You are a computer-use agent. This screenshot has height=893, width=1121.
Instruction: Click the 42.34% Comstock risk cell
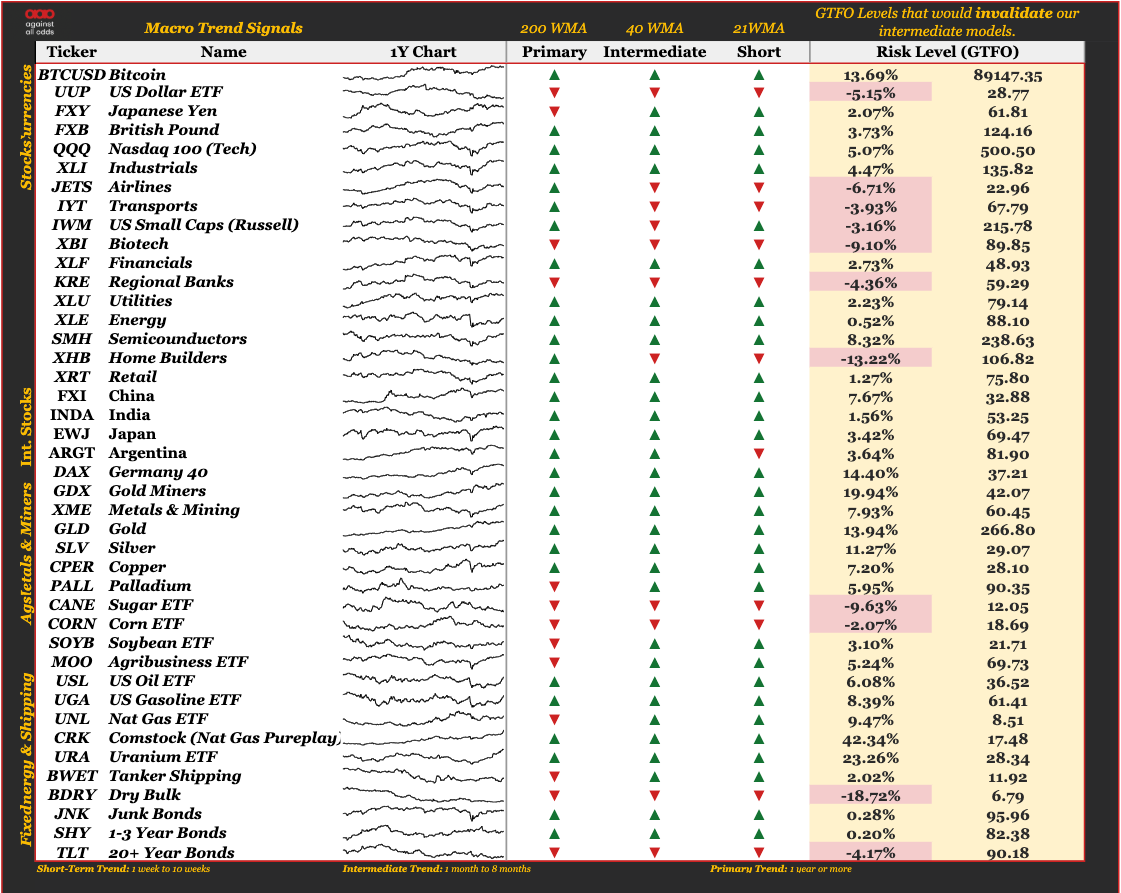tap(870, 739)
